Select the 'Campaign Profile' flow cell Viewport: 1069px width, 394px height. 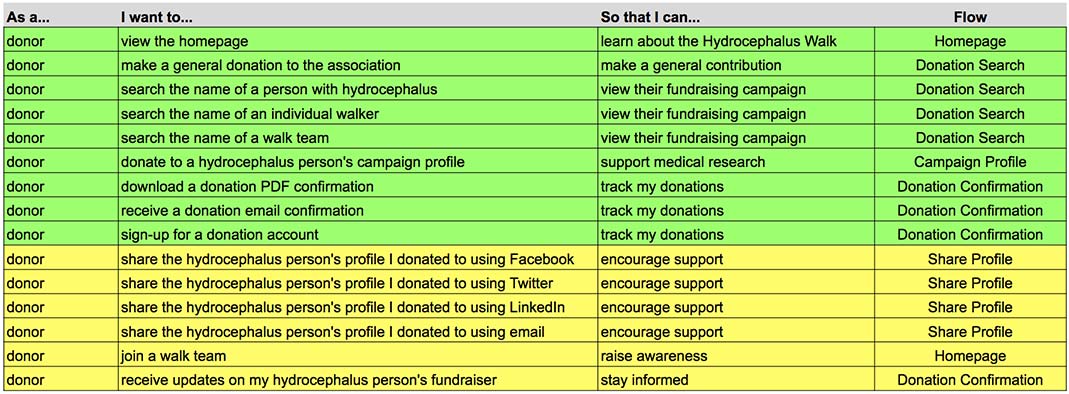[969, 162]
